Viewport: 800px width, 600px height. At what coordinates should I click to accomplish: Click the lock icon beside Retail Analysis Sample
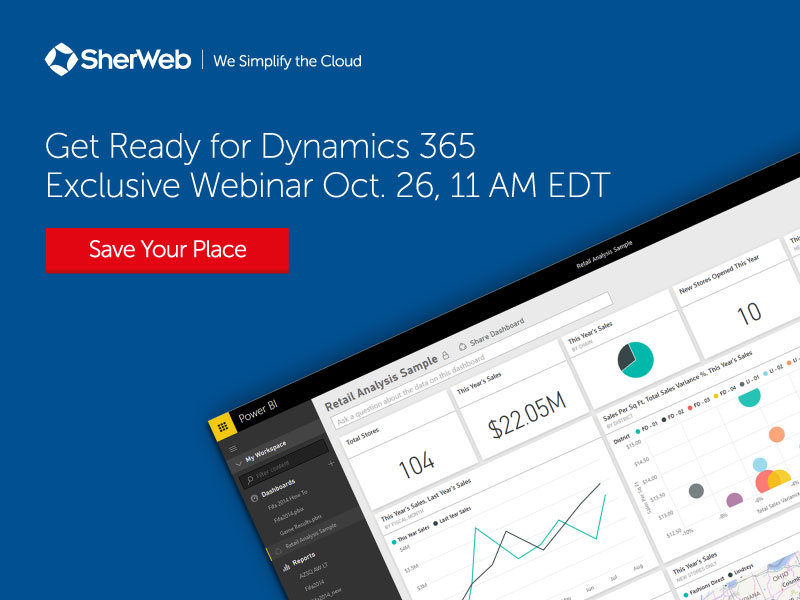(445, 355)
